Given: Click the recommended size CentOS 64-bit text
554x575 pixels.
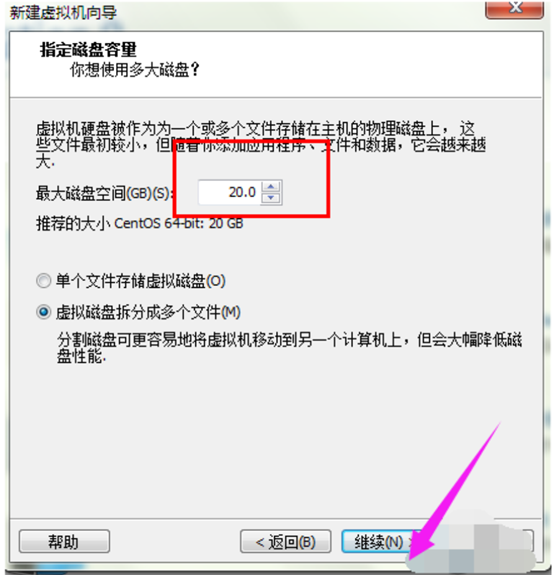Looking at the screenshot, I should coord(139,223).
